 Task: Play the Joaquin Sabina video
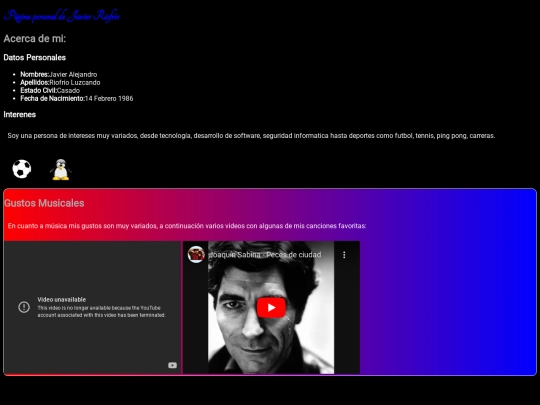pyautogui.click(x=271, y=308)
